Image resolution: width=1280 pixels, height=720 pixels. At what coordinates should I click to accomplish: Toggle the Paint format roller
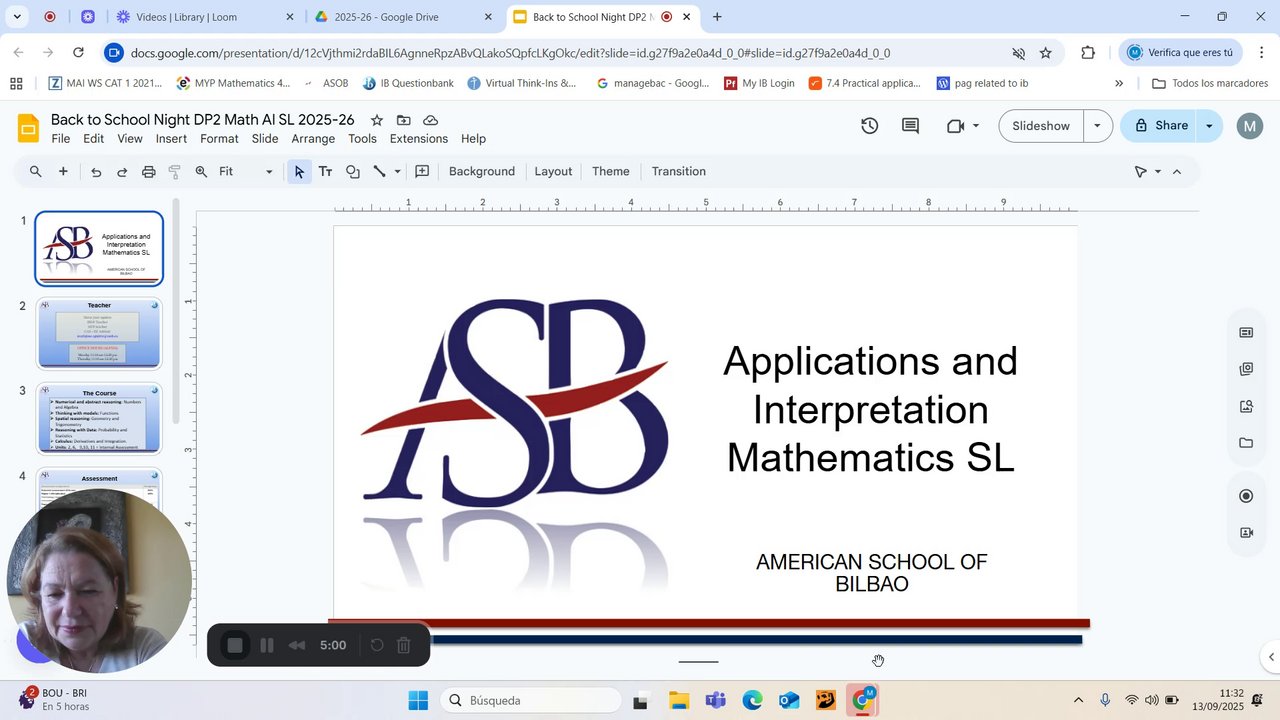click(x=175, y=172)
